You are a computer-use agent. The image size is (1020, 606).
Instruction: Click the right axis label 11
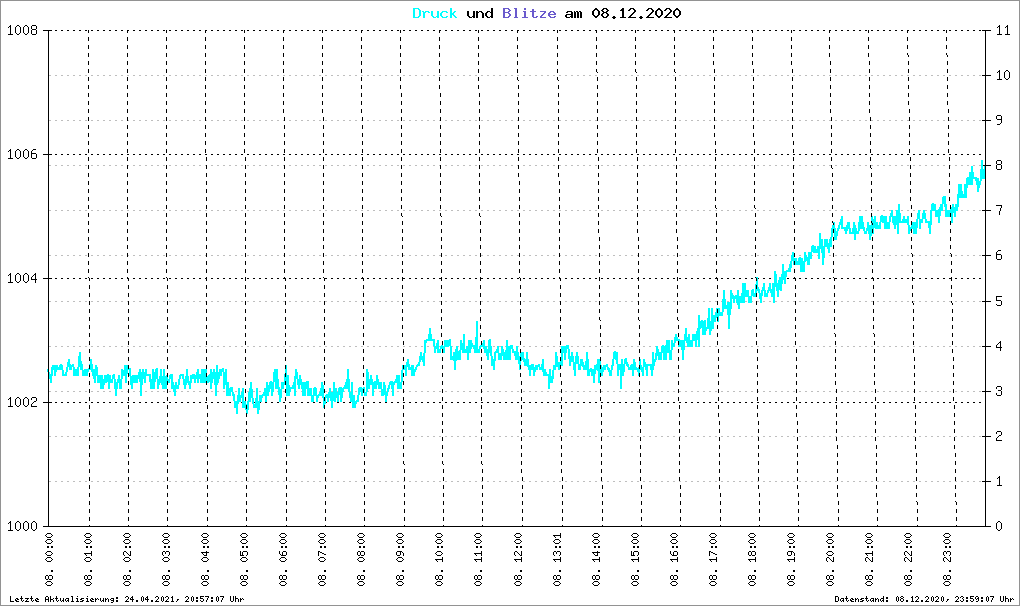pos(1002,31)
